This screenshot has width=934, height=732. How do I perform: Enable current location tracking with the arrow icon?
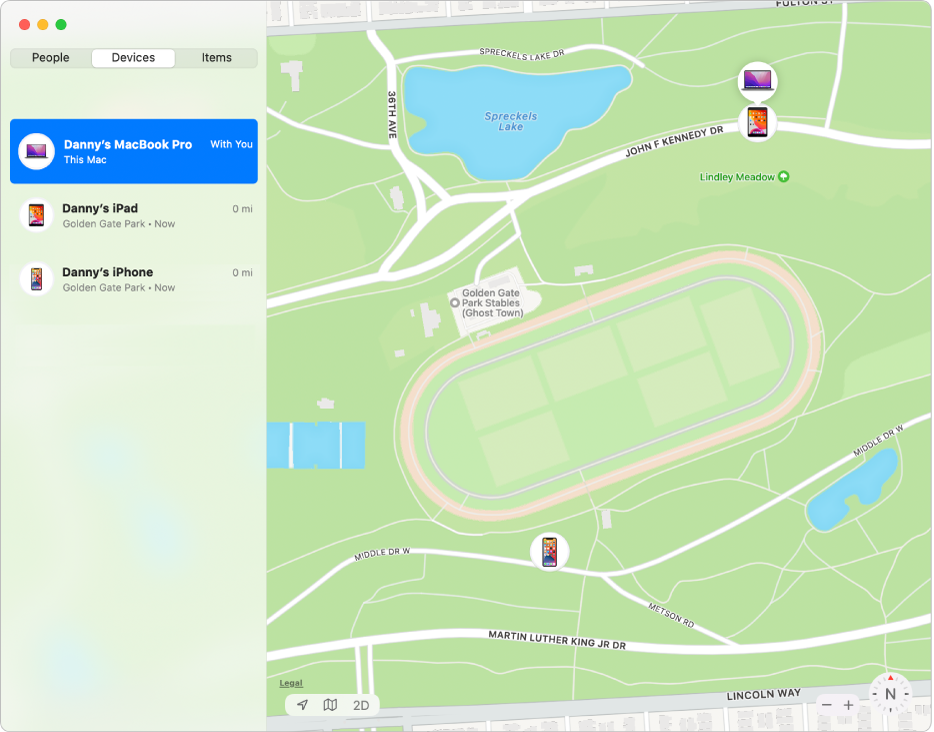(302, 704)
